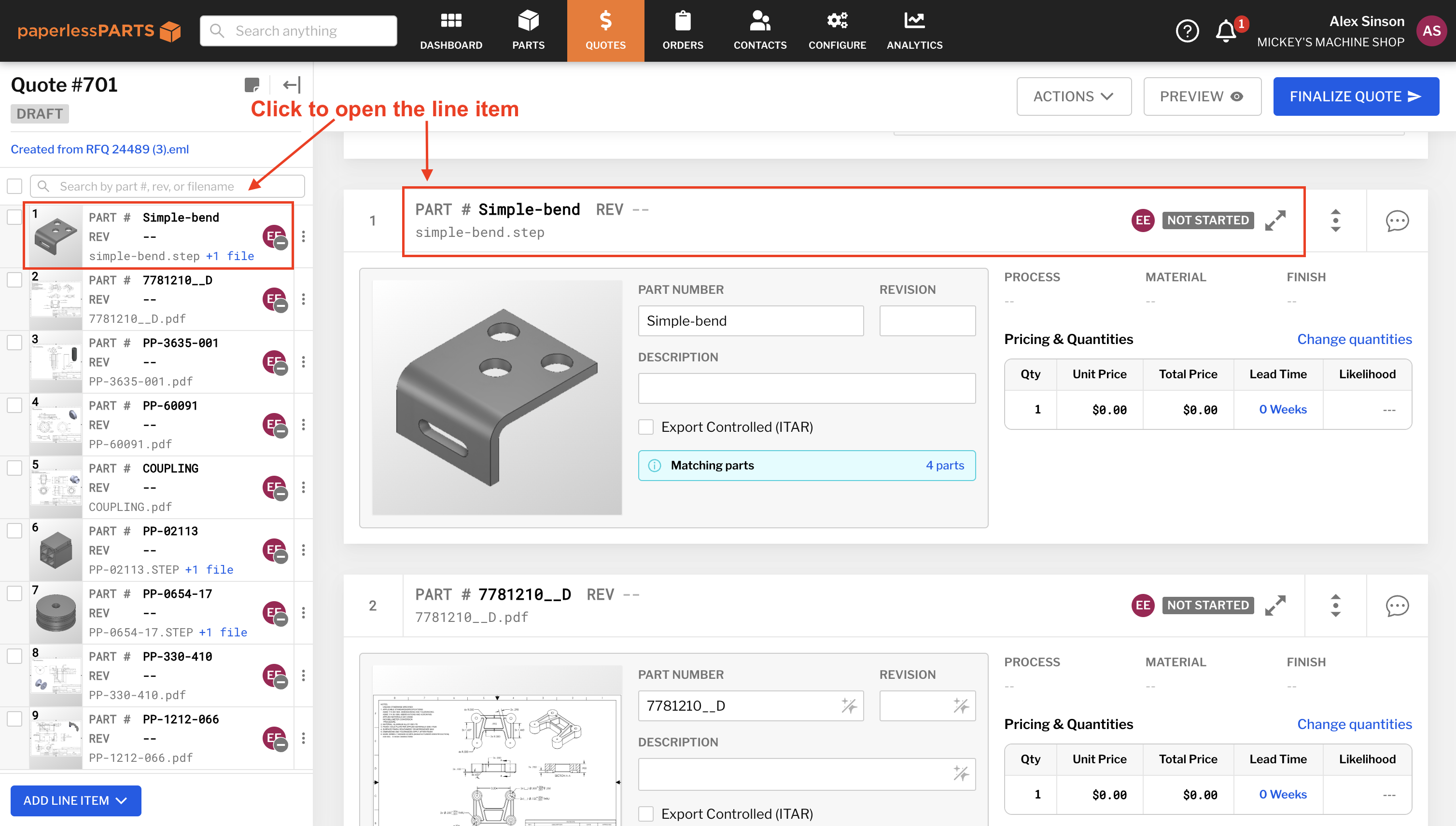Image resolution: width=1456 pixels, height=826 pixels.
Task: Toggle select-all checkbox beside part search
Action: click(x=14, y=186)
